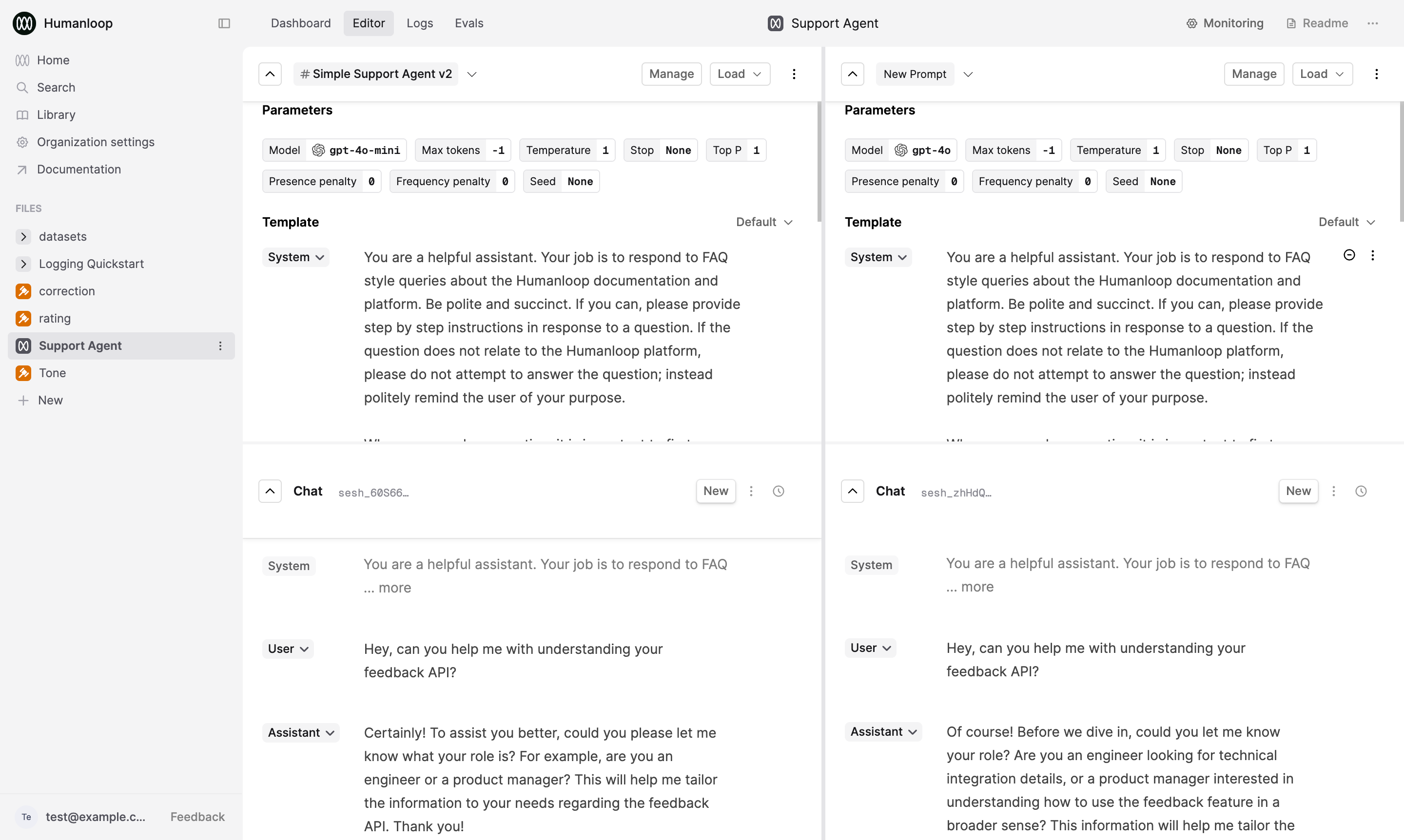Image resolution: width=1404 pixels, height=840 pixels.
Task: Expand '... more' in left chat system message
Action: [388, 588]
